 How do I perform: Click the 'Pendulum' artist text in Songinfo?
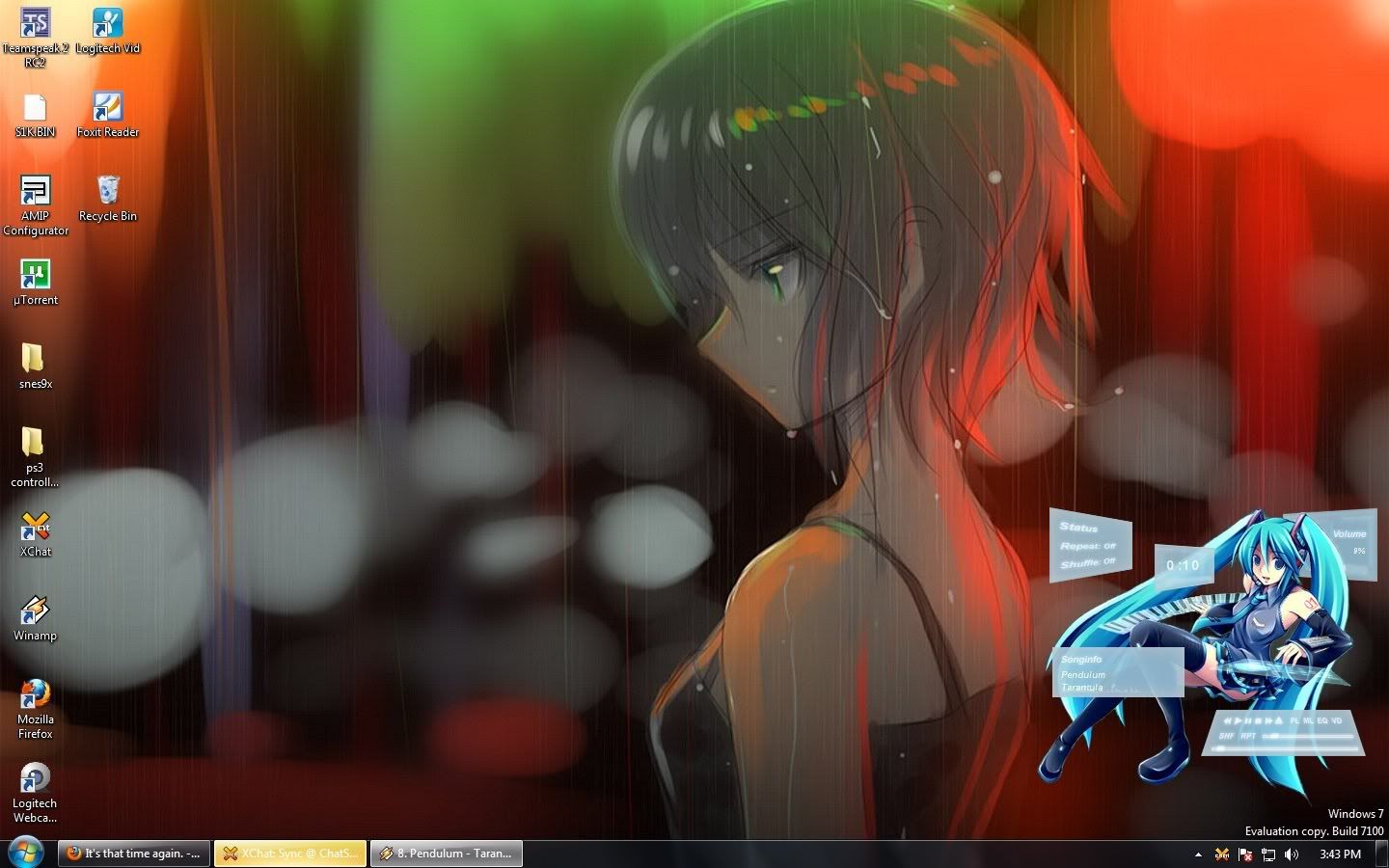(x=1083, y=674)
